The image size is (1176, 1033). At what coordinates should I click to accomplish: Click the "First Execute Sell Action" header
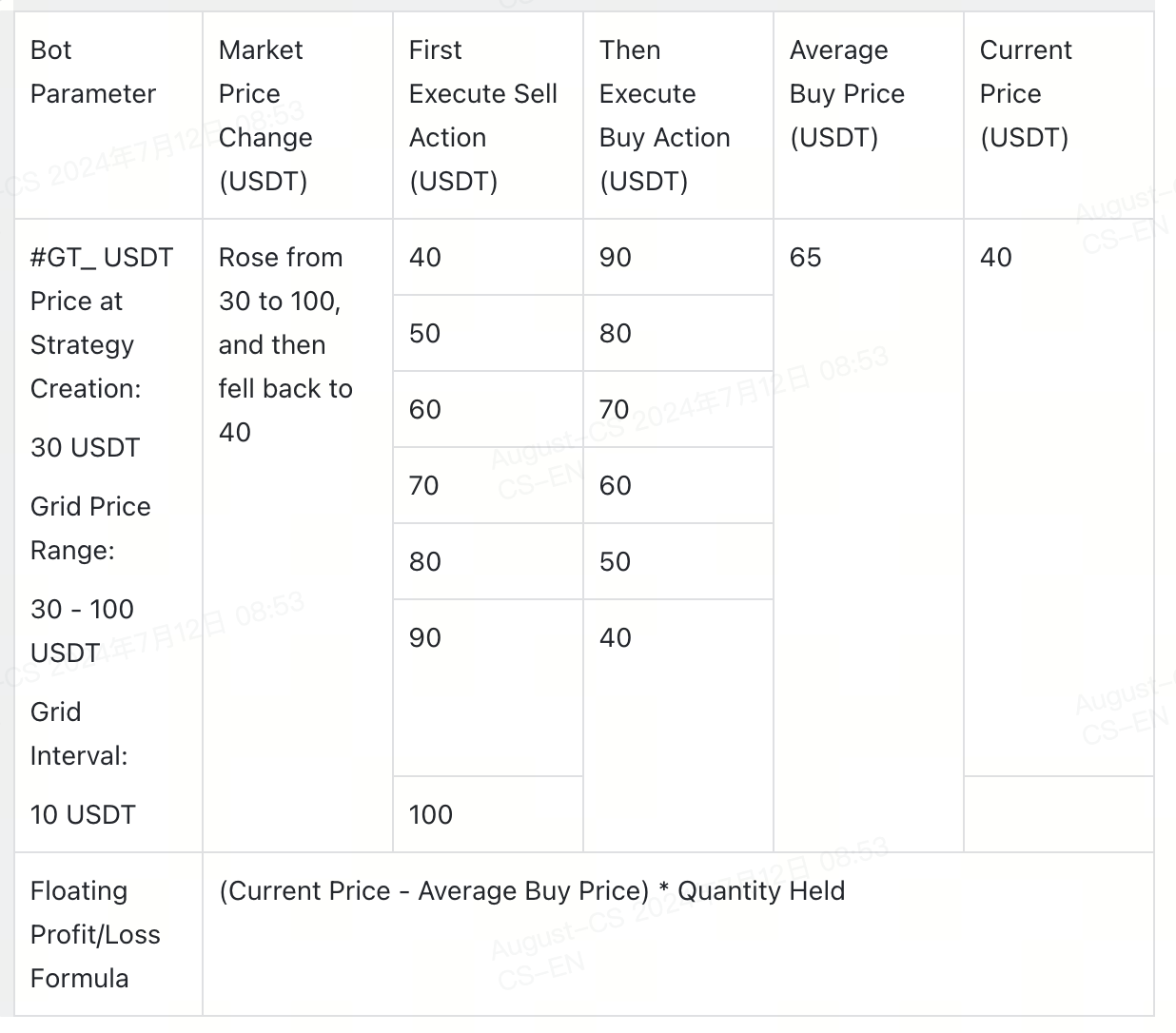(482, 115)
